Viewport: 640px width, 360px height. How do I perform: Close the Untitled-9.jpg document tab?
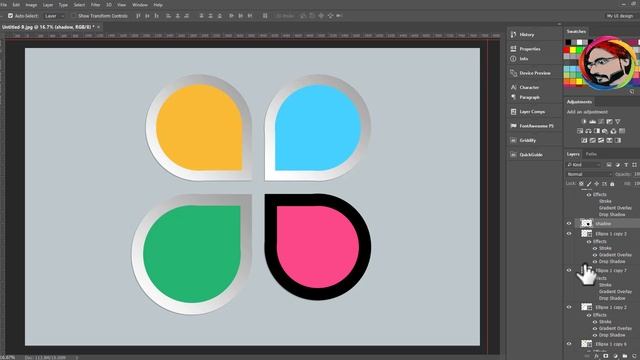[x=98, y=27]
